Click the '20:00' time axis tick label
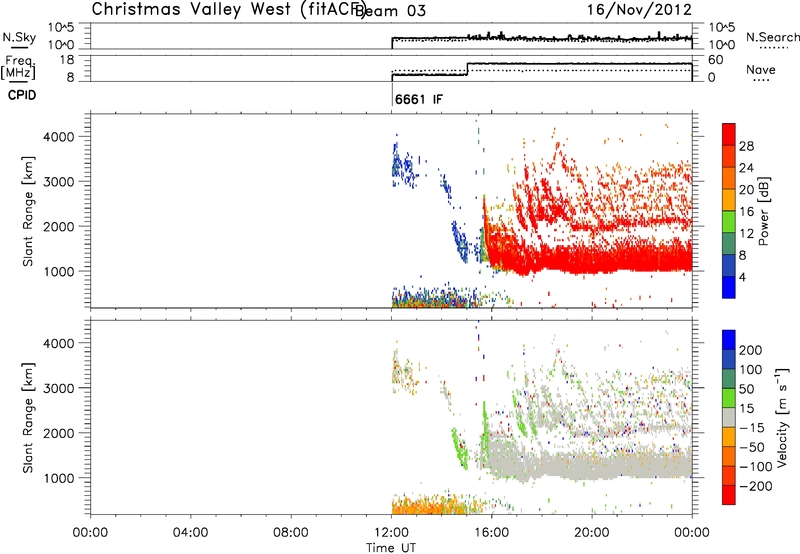800x554 pixels. point(592,533)
